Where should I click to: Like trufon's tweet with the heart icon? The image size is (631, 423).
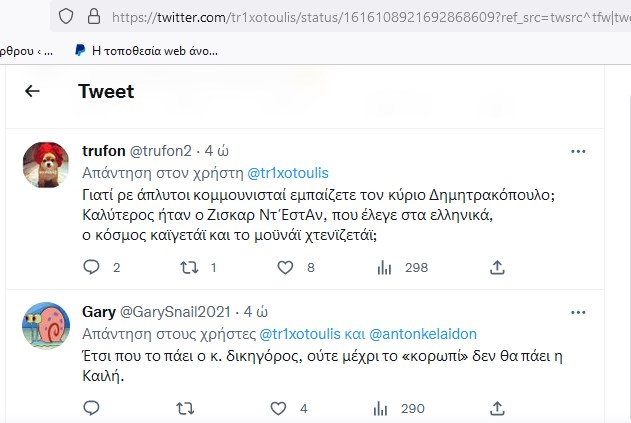285,267
